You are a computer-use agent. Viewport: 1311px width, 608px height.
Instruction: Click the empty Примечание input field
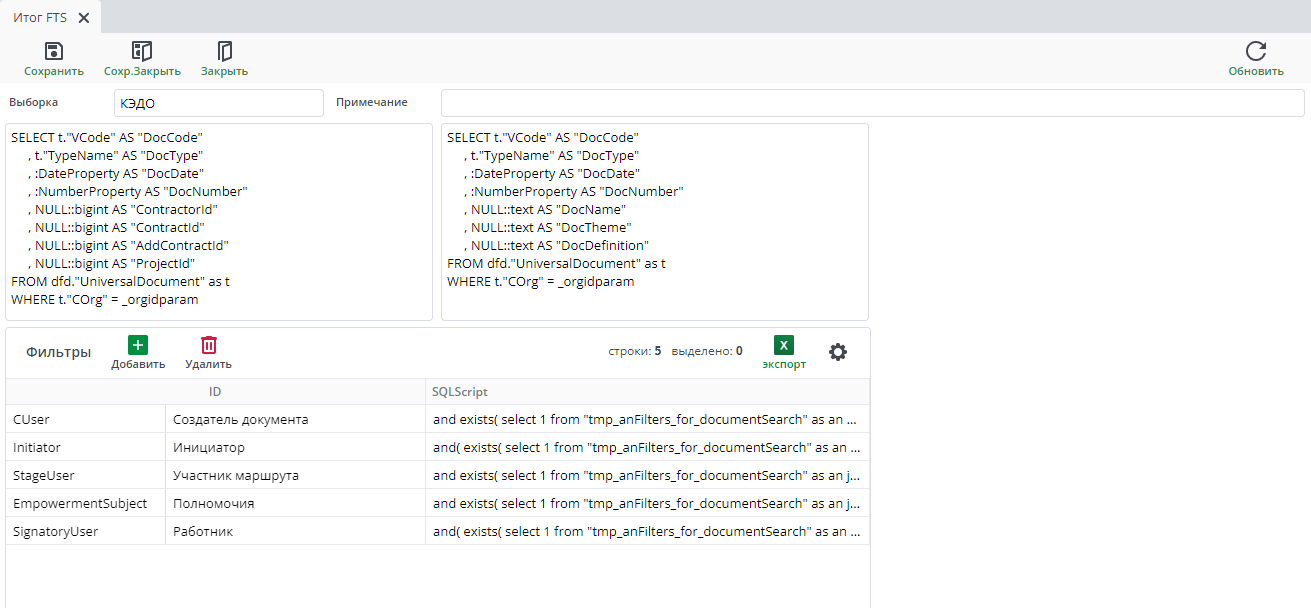pos(873,103)
